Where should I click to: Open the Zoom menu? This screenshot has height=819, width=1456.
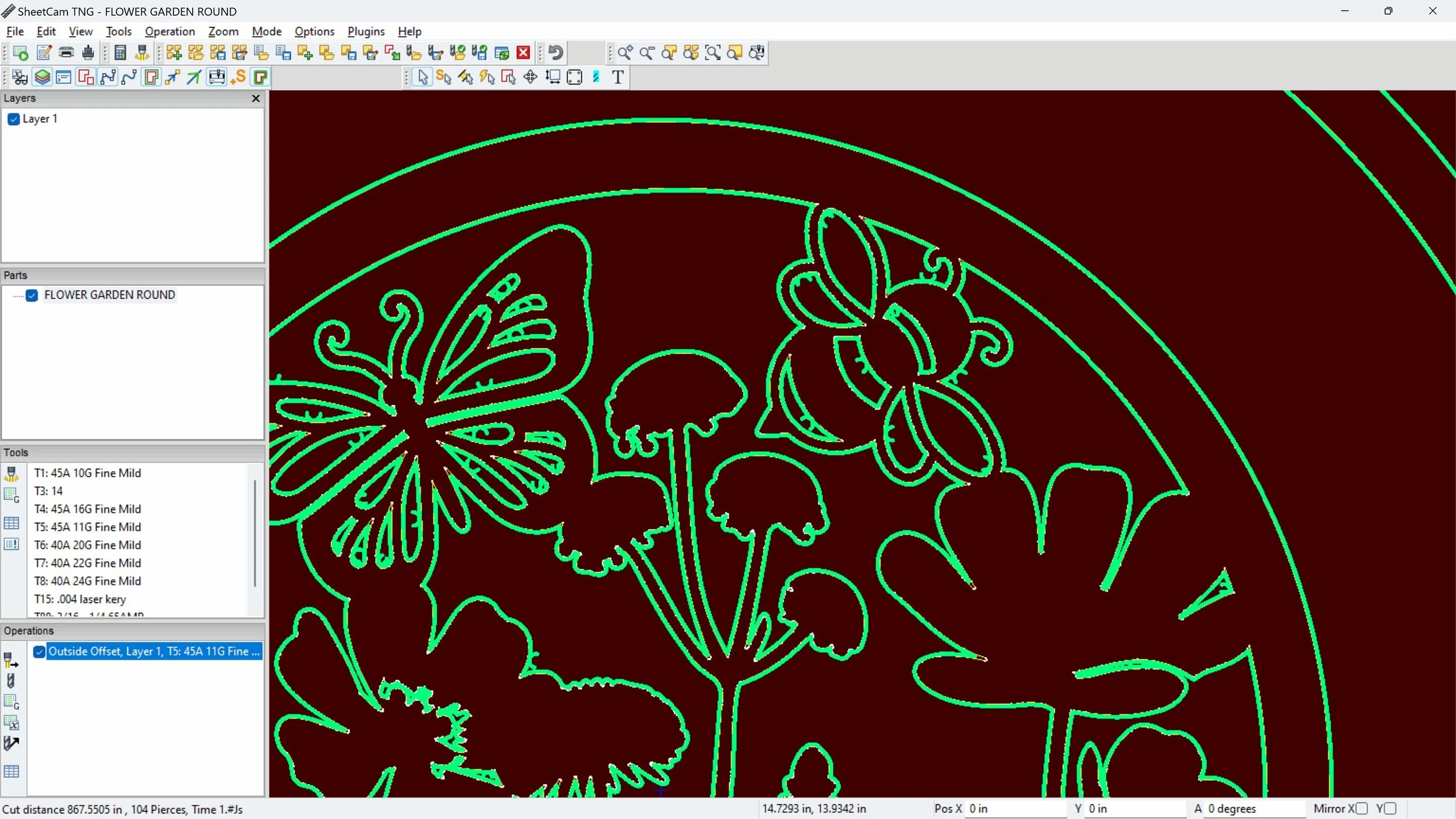pyautogui.click(x=224, y=31)
